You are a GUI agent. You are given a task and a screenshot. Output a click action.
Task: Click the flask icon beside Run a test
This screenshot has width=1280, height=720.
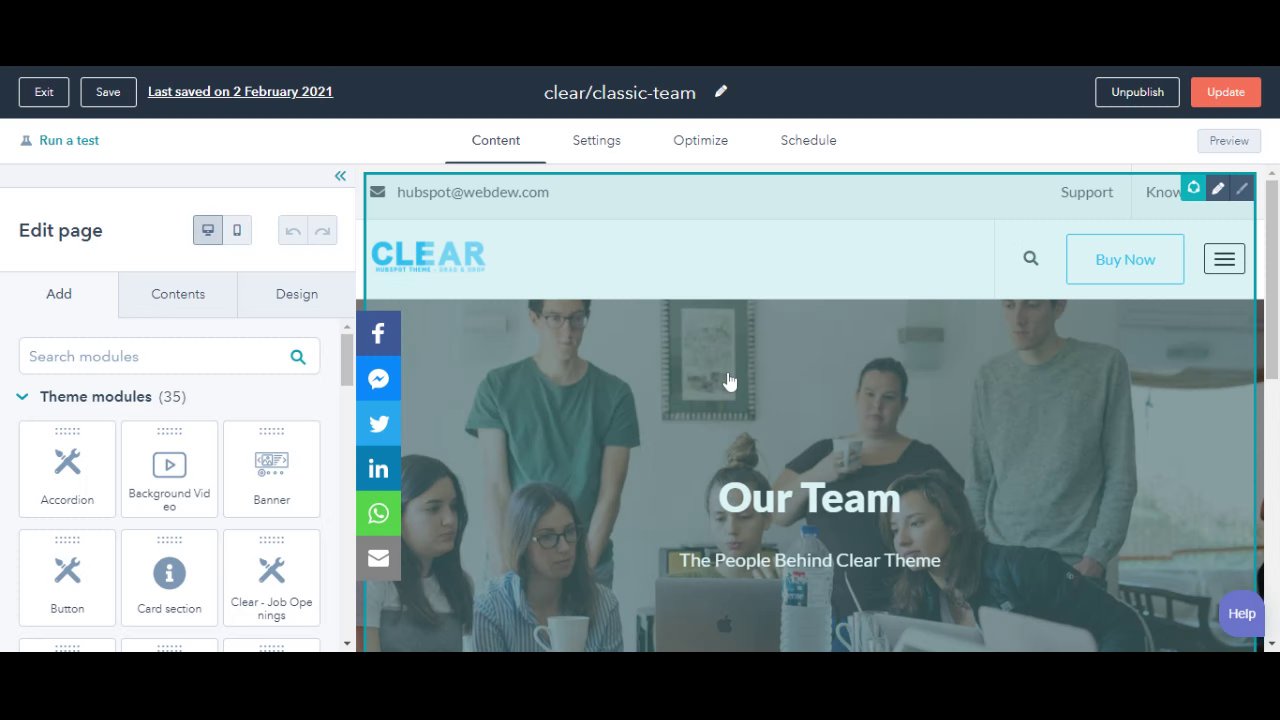point(26,141)
